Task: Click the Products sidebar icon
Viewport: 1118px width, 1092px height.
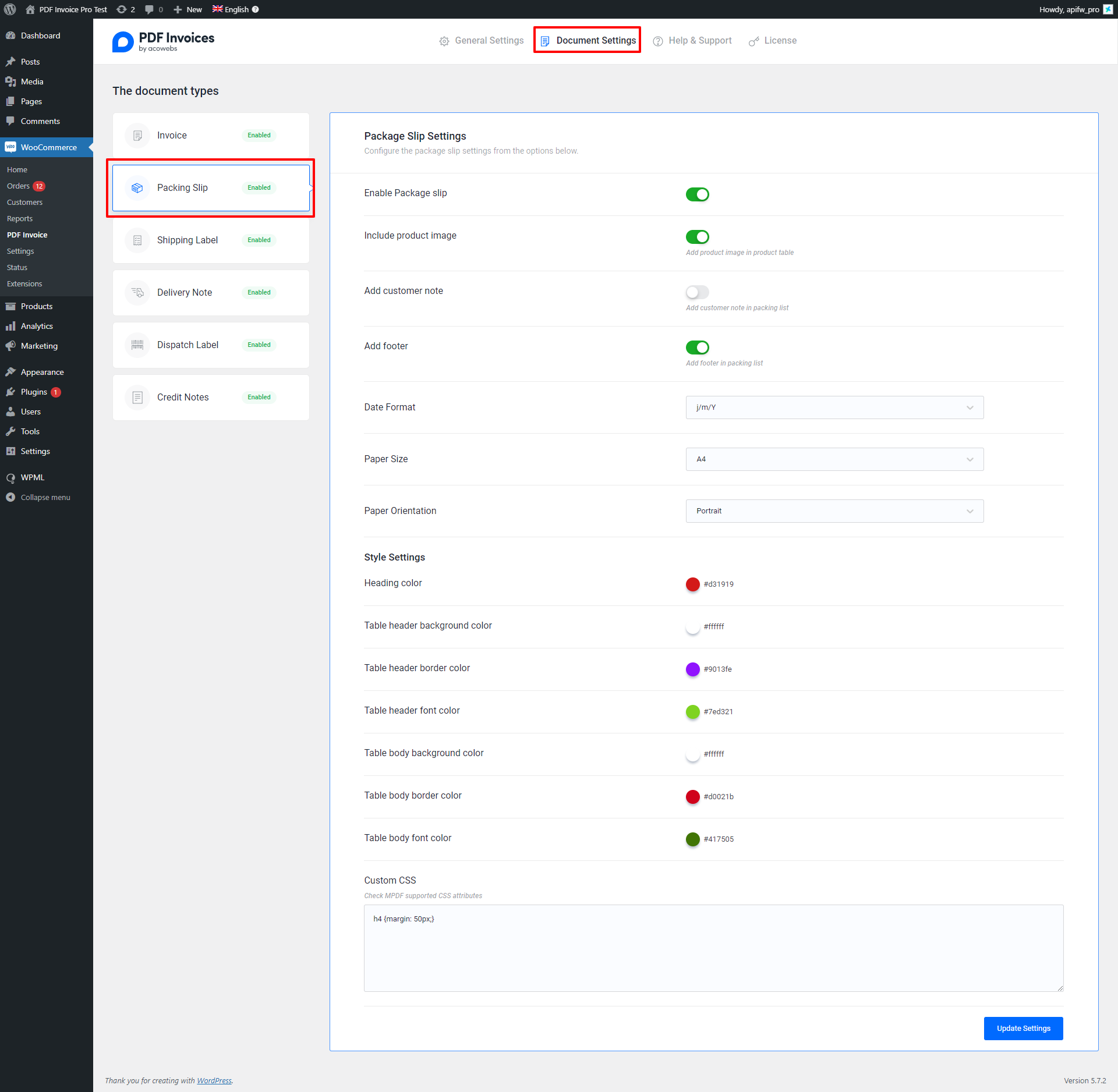Action: pos(10,306)
